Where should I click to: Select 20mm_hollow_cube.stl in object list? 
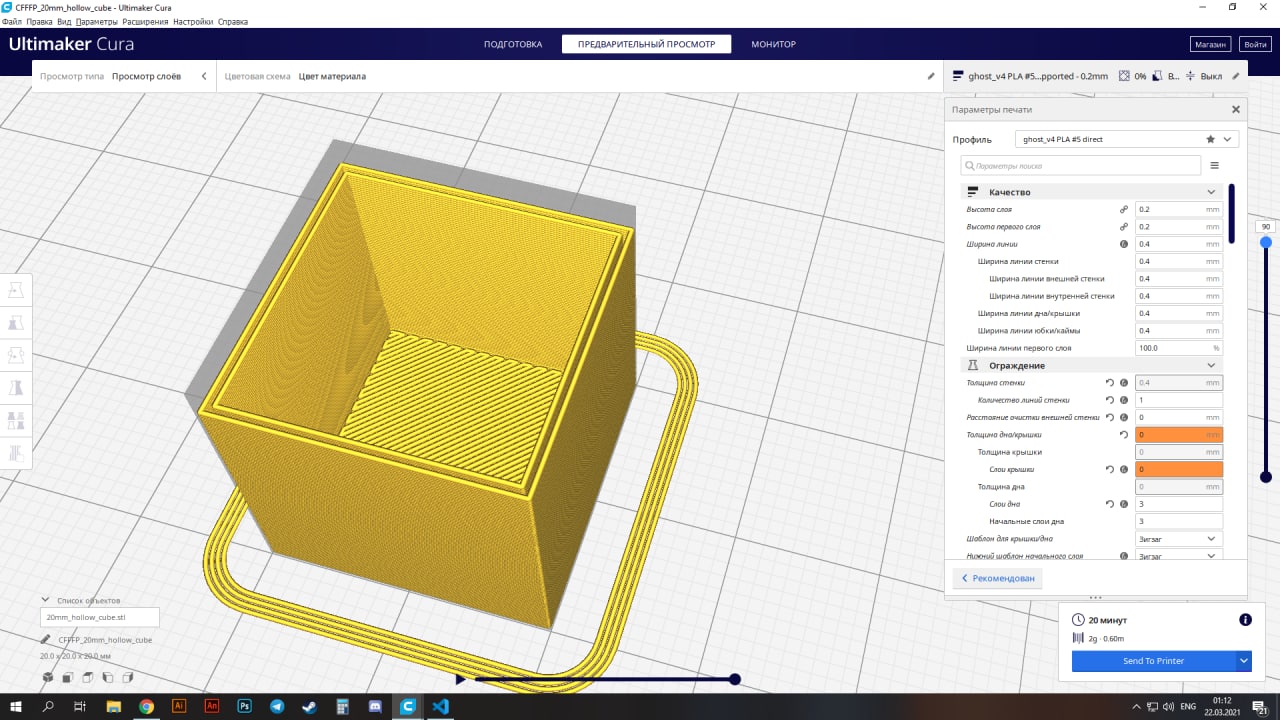(x=99, y=618)
